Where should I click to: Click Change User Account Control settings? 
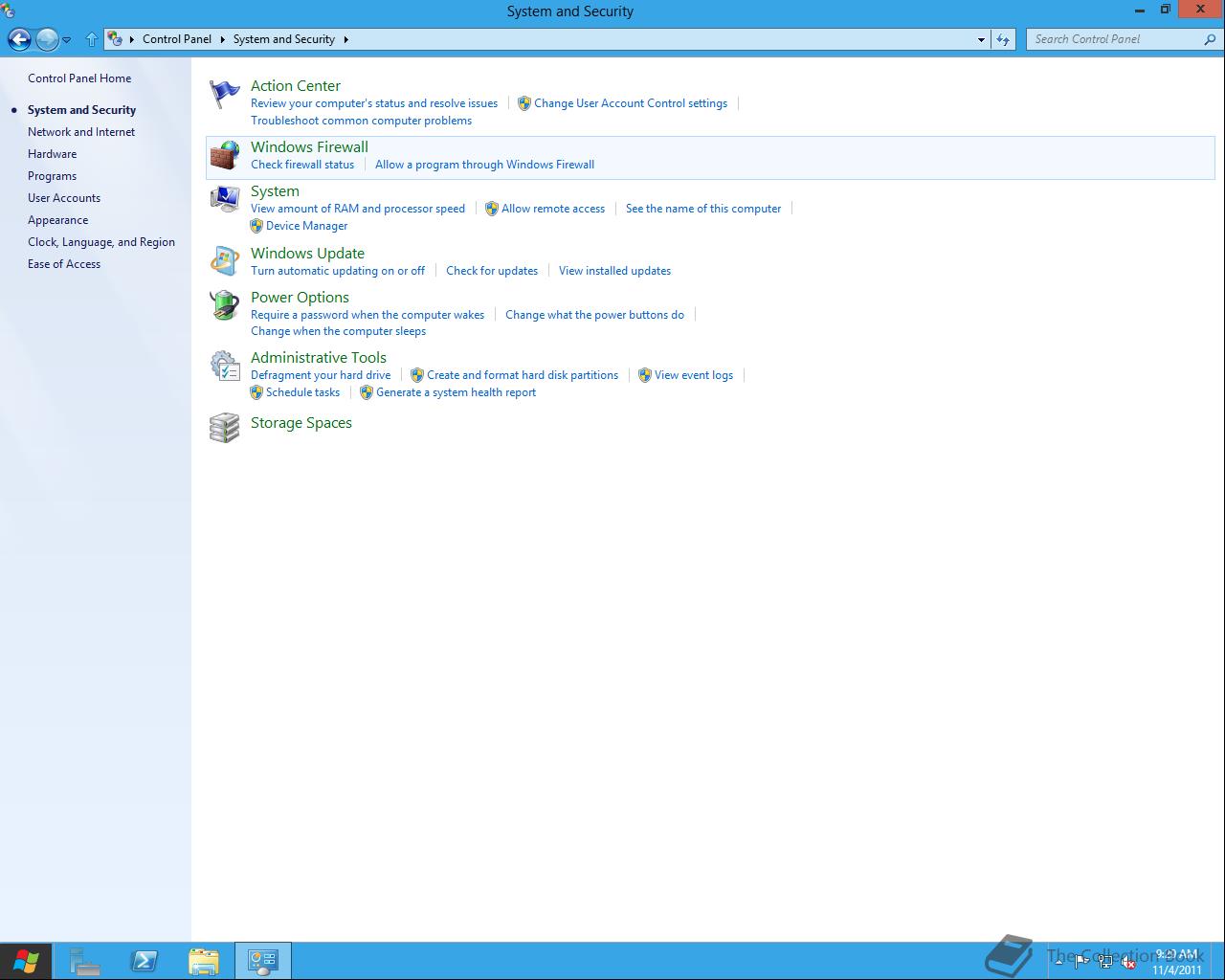tap(631, 103)
